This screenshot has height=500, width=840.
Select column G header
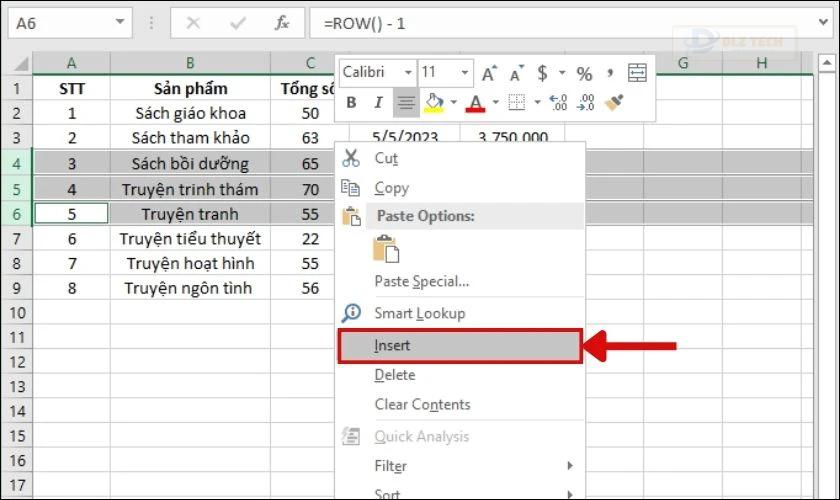(x=683, y=63)
